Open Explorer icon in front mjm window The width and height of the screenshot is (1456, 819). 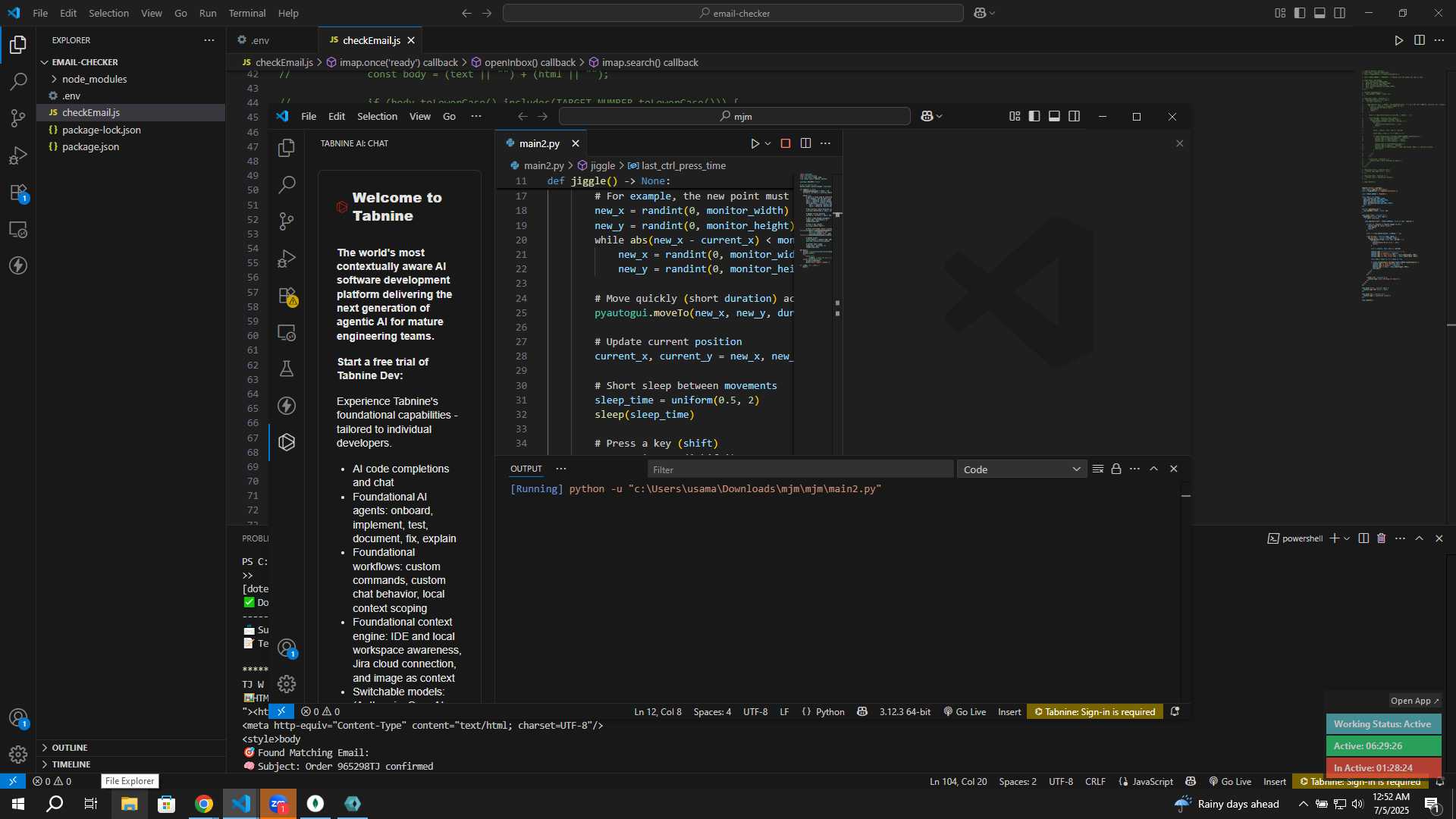click(287, 148)
